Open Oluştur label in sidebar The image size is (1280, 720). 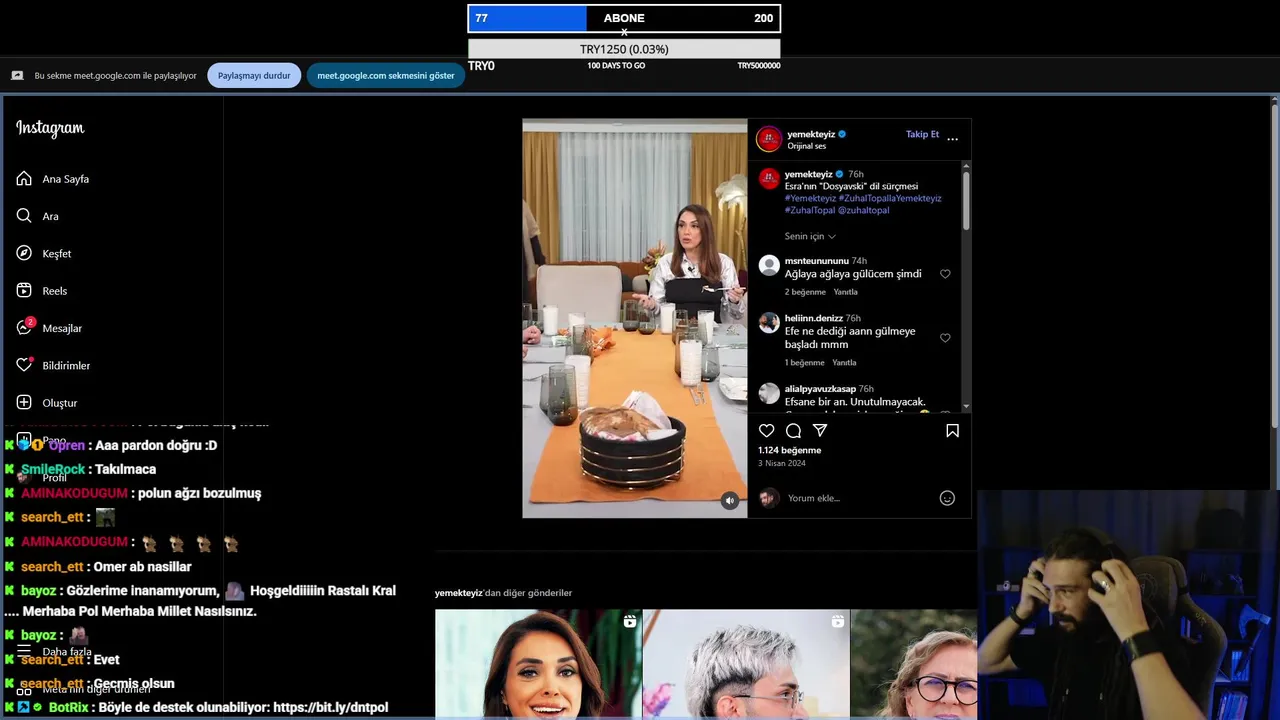(60, 403)
